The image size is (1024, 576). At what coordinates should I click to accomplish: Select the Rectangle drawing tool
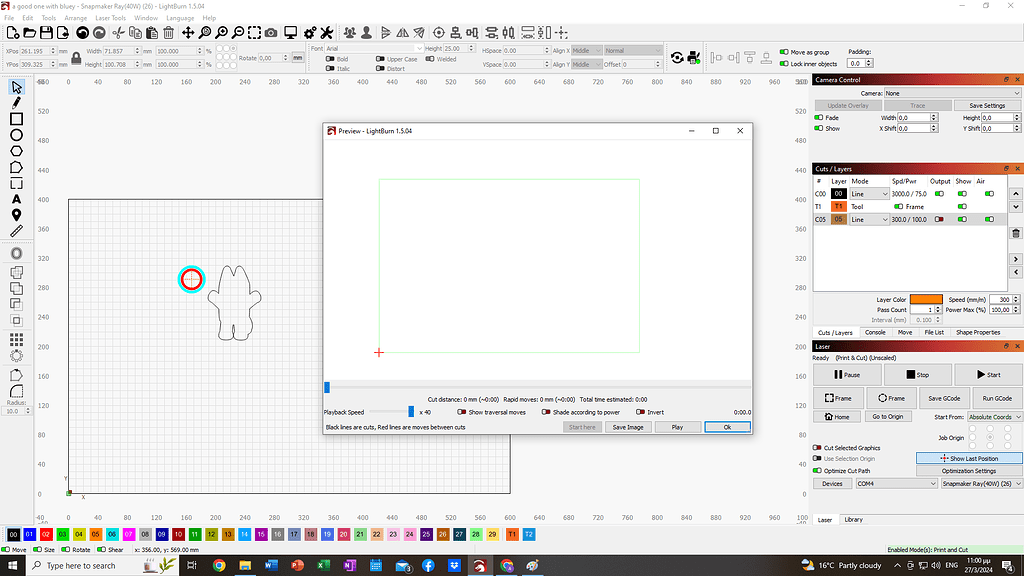point(14,119)
